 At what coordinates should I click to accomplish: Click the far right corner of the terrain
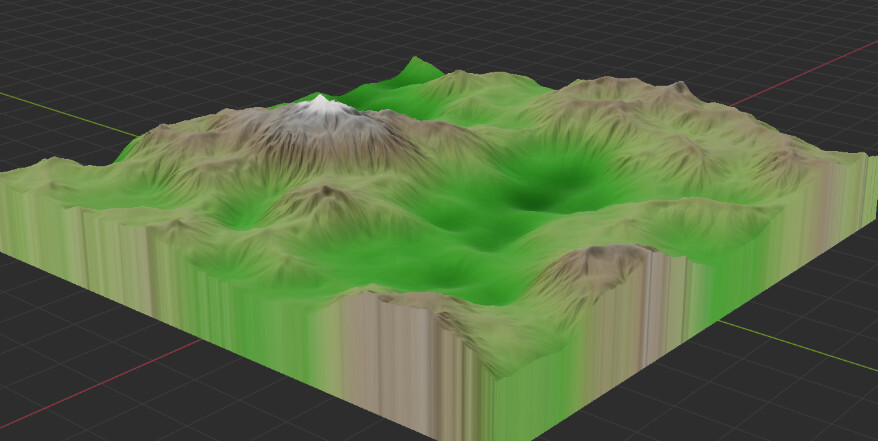click(866, 160)
